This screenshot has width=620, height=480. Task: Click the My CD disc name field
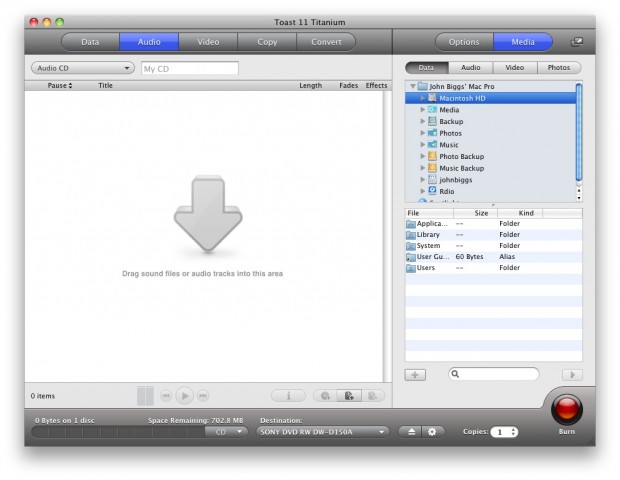coord(189,69)
